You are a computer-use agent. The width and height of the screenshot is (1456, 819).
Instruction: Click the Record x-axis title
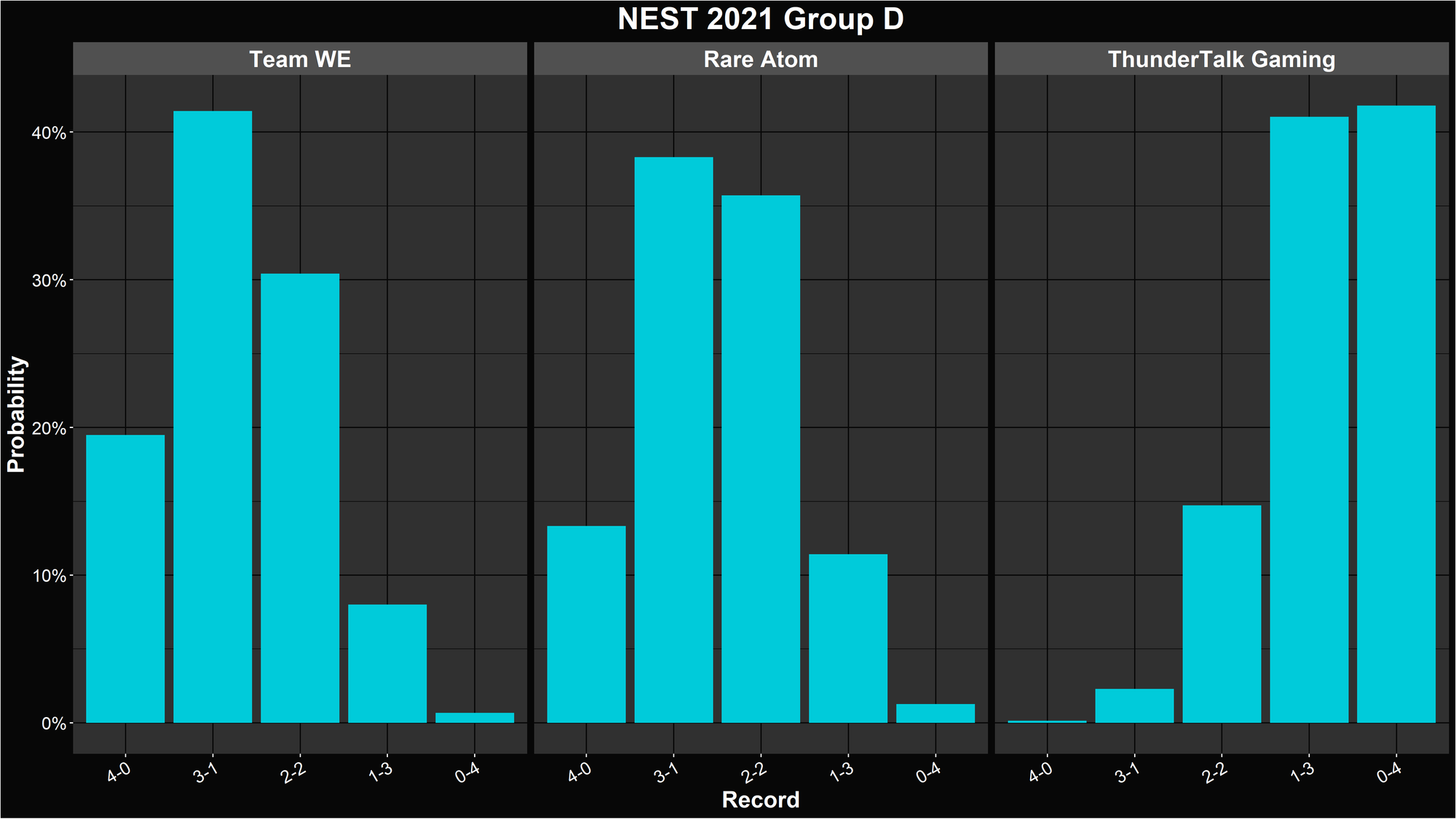click(761, 800)
